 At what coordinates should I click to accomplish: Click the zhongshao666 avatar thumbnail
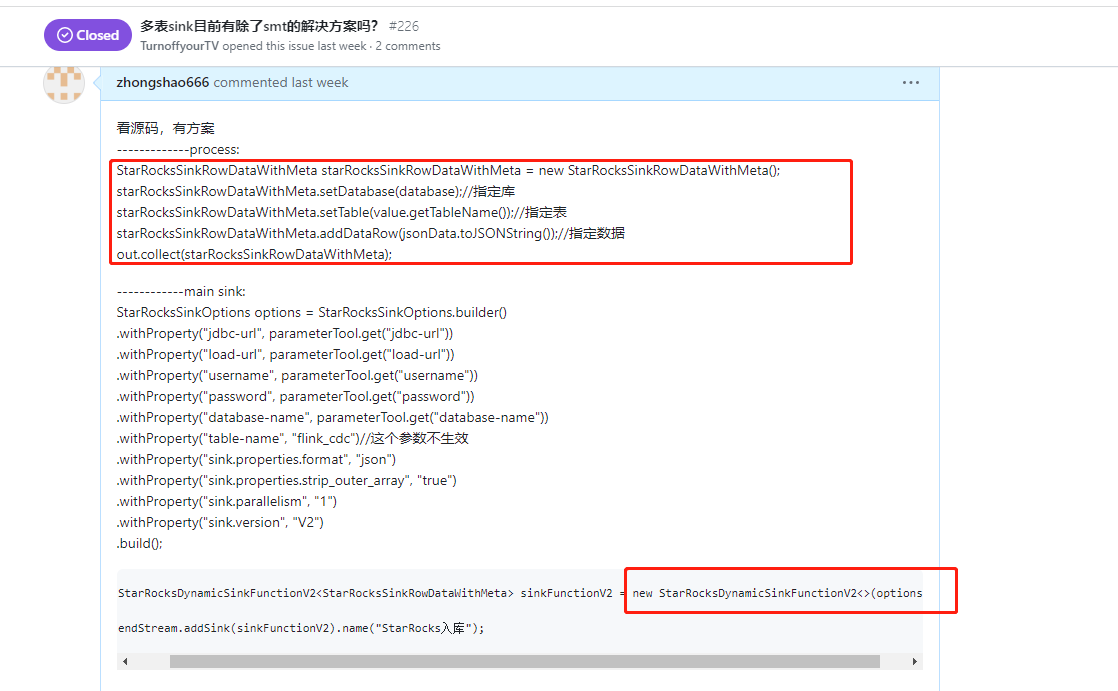coord(64,83)
